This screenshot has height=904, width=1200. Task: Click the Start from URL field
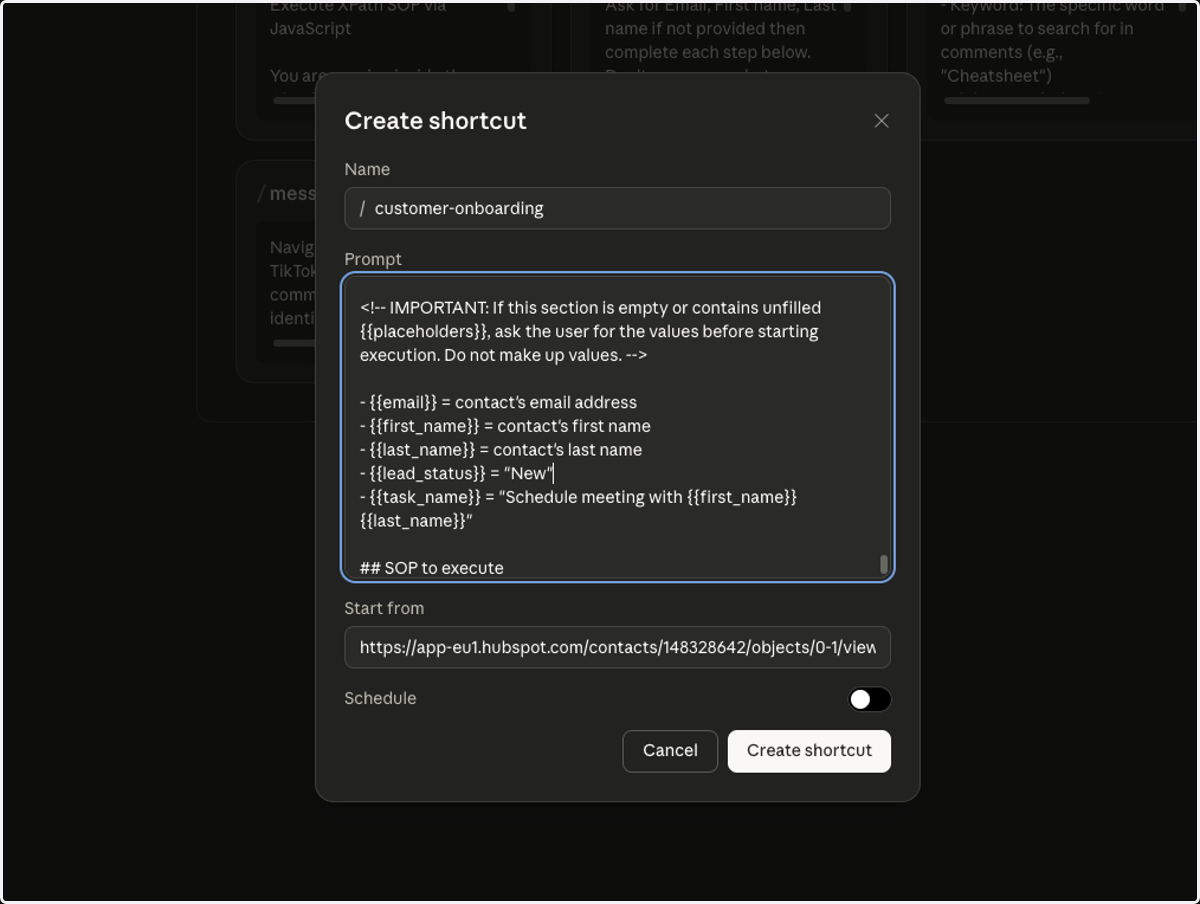click(x=617, y=647)
